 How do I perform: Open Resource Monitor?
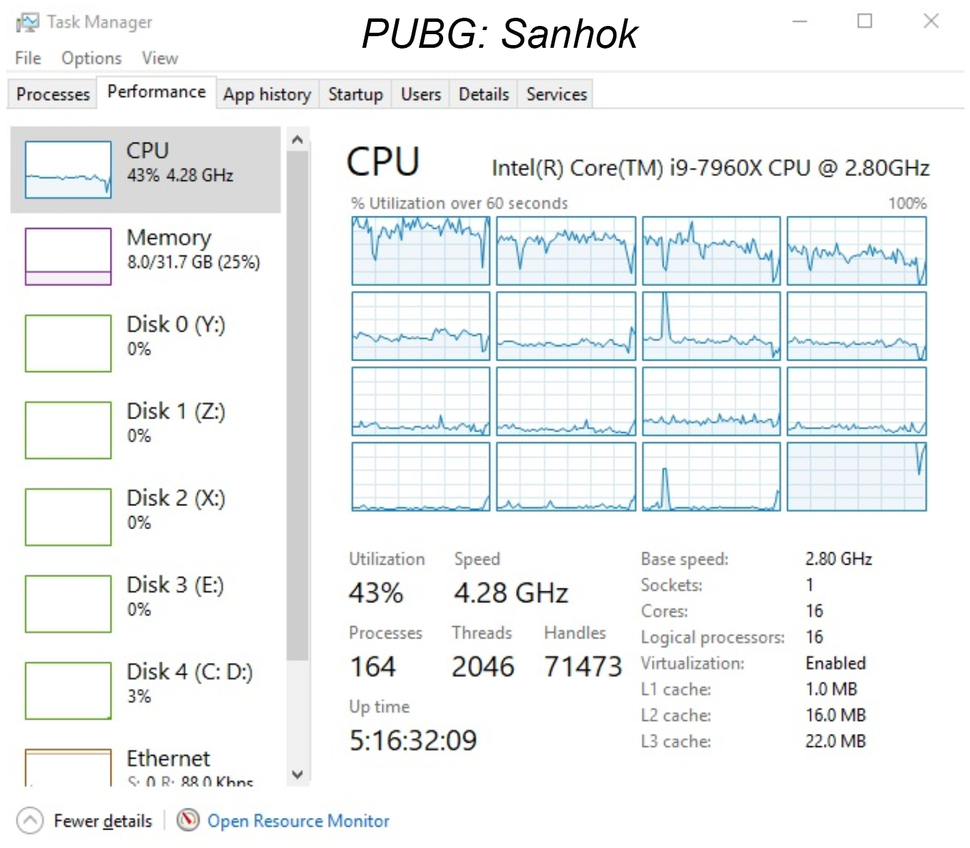[x=298, y=820]
